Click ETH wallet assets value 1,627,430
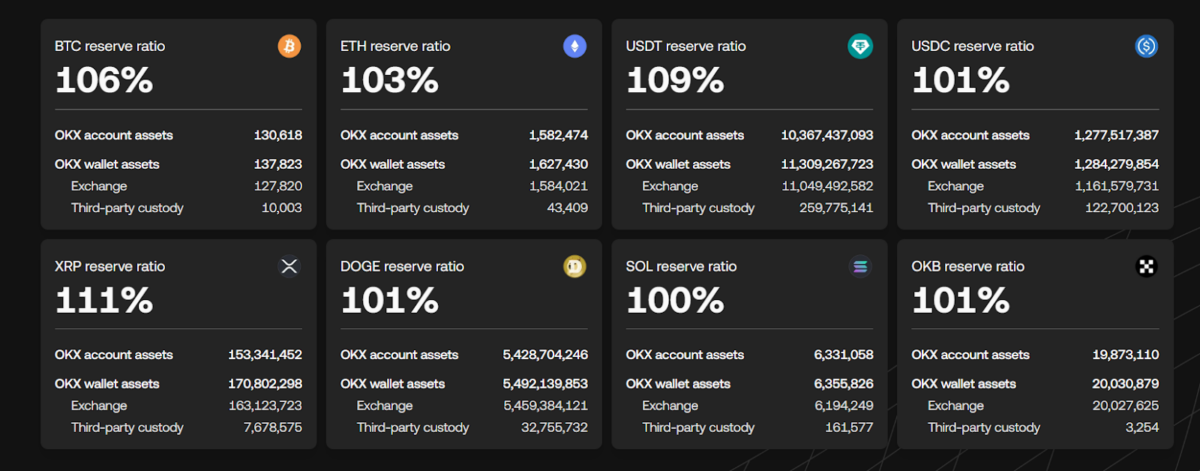The height and width of the screenshot is (471, 1200). [x=558, y=164]
